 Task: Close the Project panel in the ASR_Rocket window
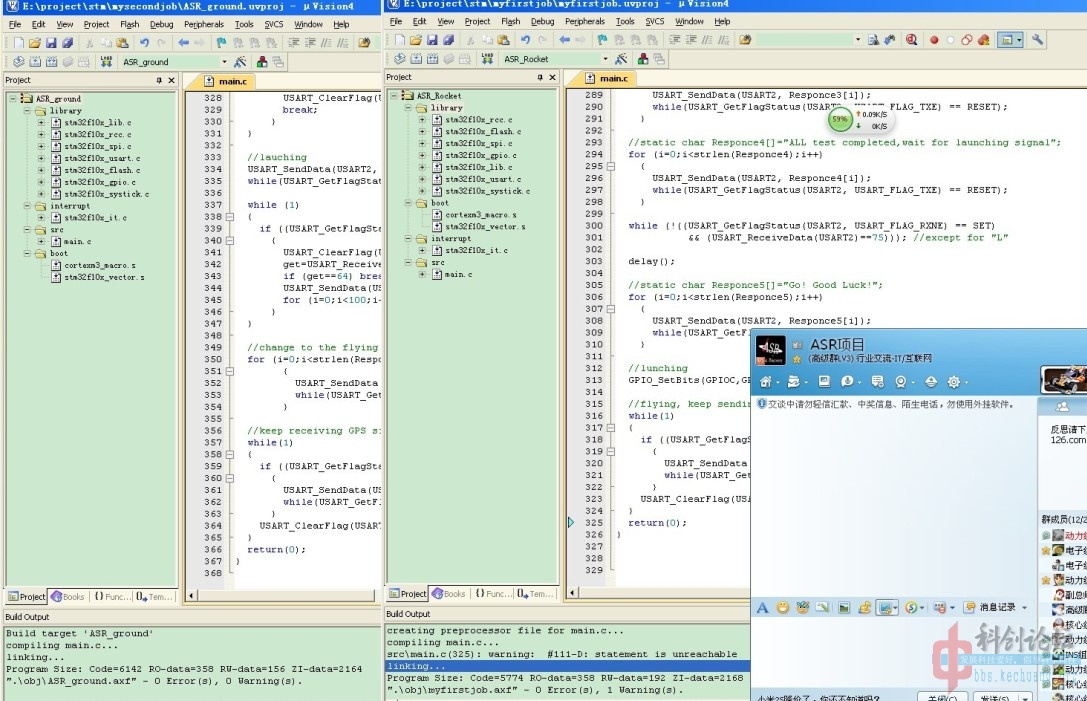[553, 78]
